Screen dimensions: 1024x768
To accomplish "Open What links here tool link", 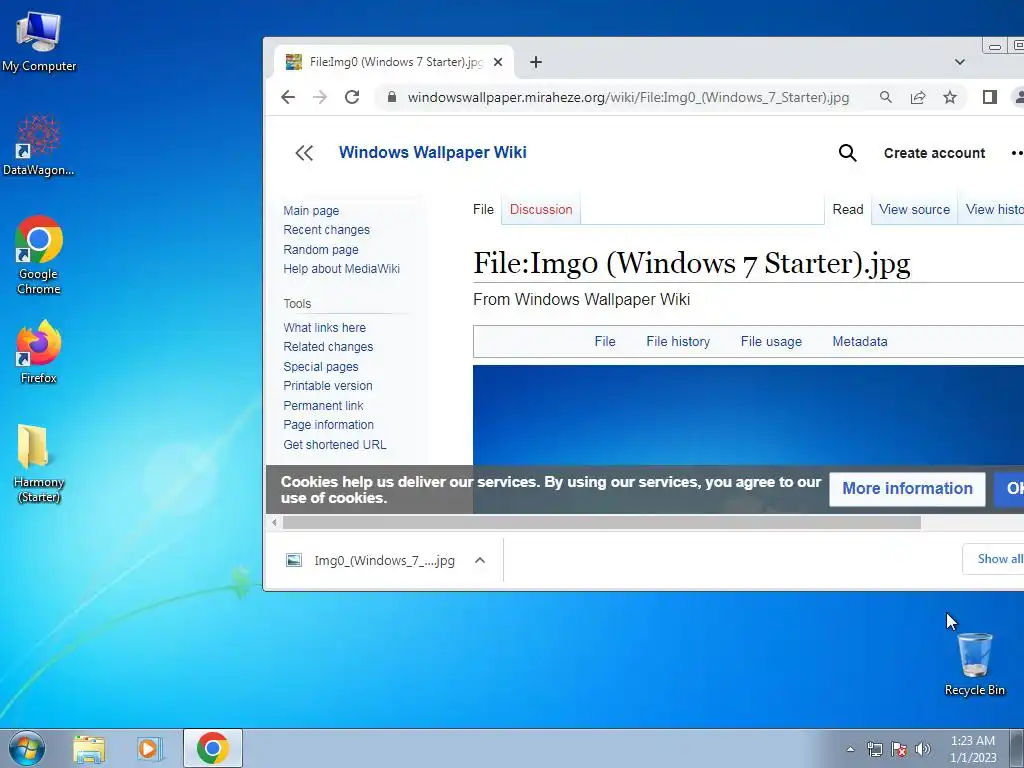I will (x=325, y=328).
